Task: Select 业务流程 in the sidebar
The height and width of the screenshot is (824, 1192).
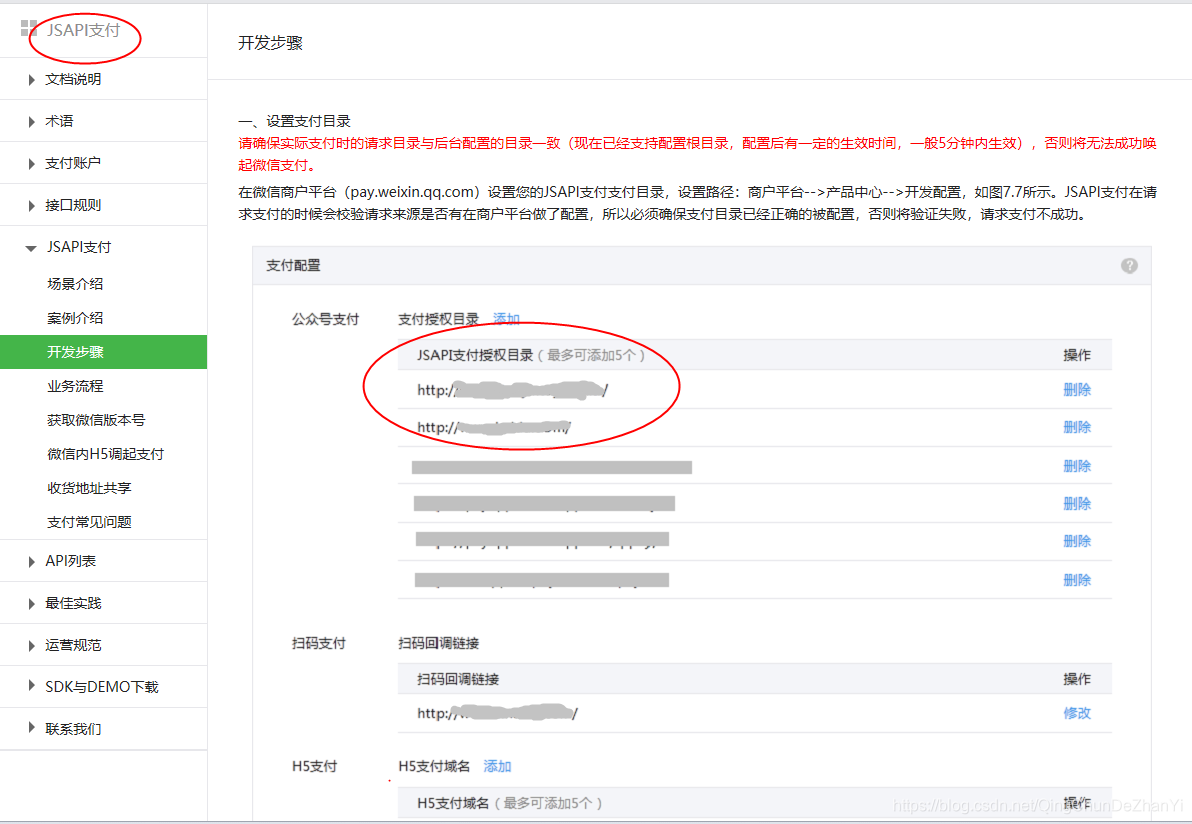Action: (x=76, y=385)
